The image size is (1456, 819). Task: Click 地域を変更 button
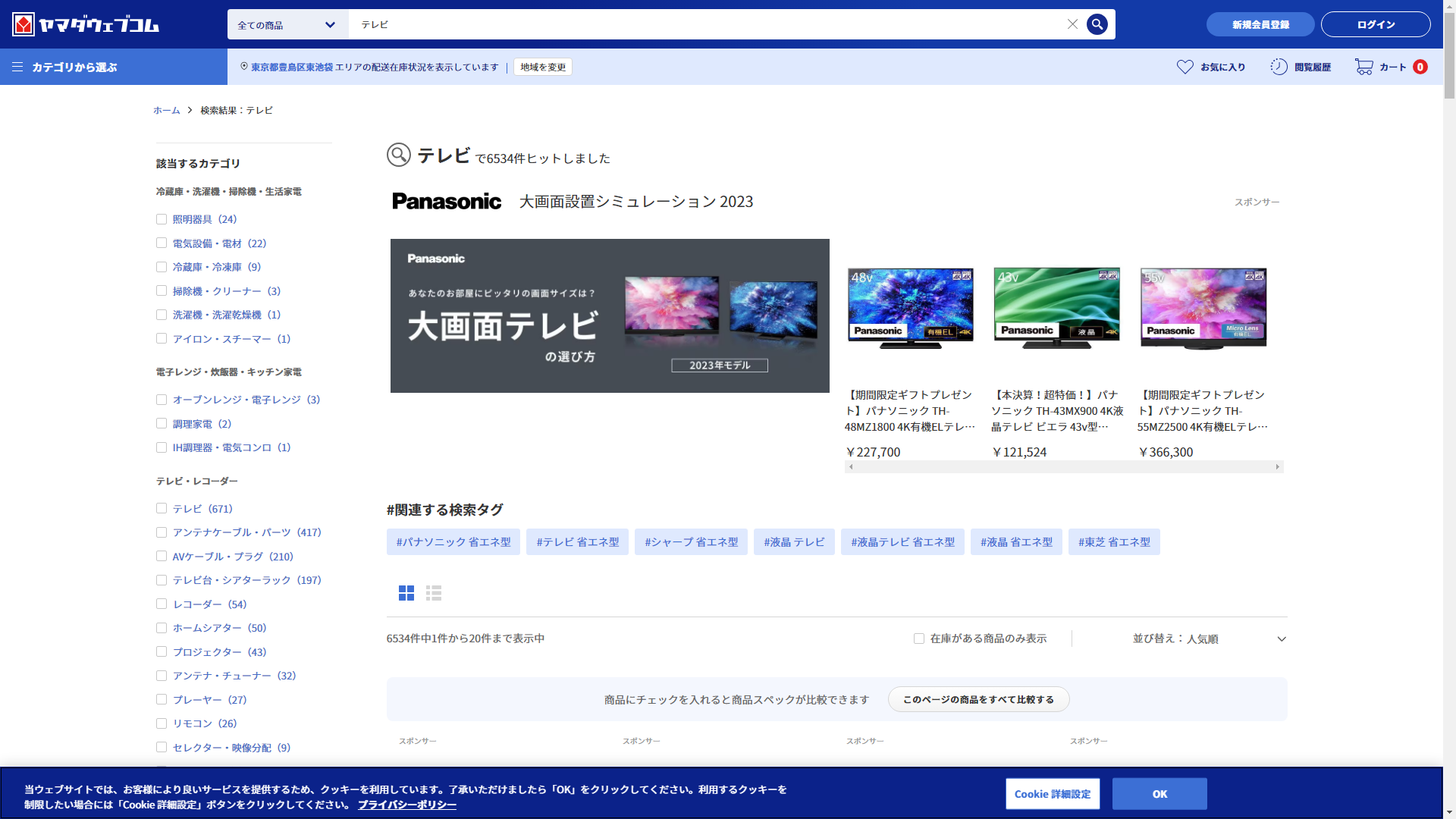pos(543,67)
